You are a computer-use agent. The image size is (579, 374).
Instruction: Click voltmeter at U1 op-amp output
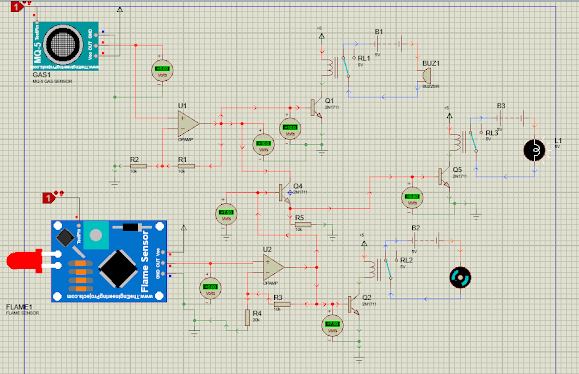click(x=263, y=145)
